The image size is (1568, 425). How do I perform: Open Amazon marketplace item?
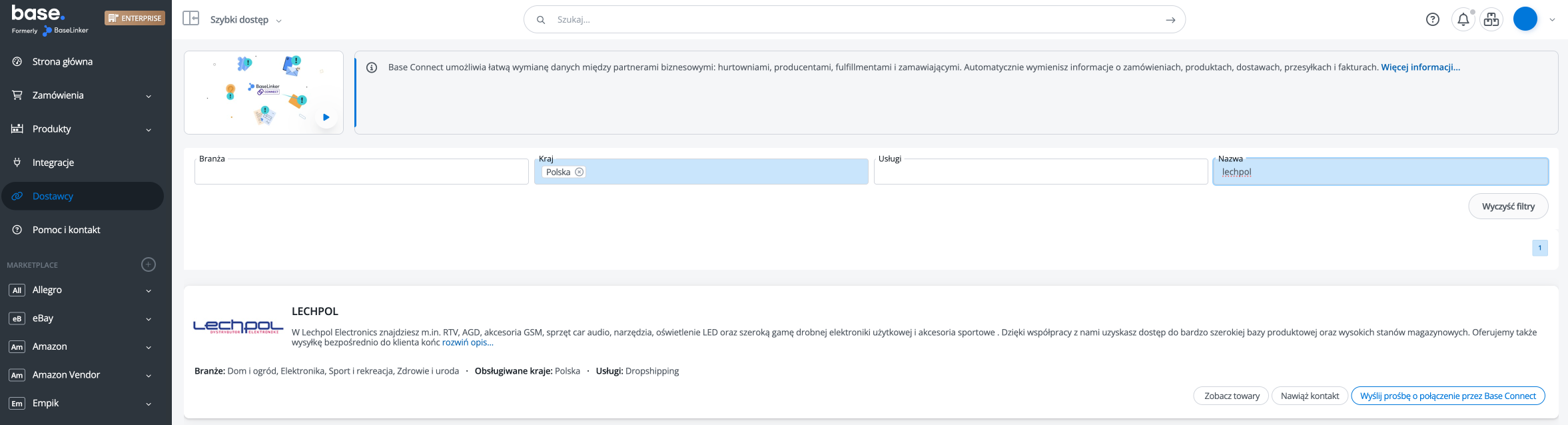pyautogui.click(x=49, y=346)
